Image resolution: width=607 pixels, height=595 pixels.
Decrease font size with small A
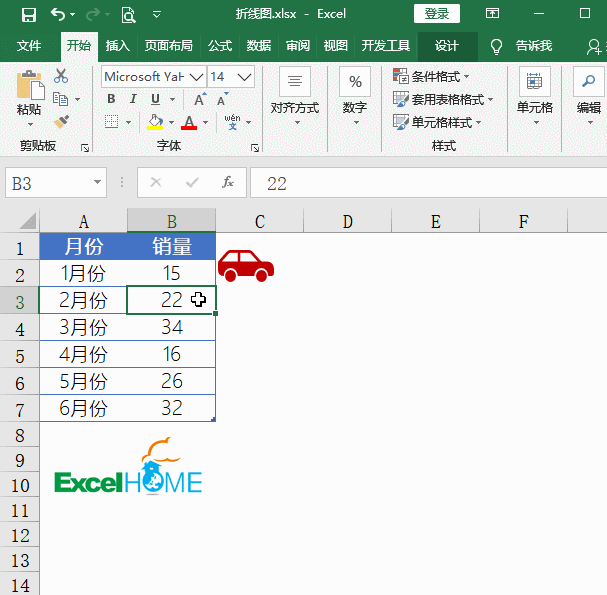(x=222, y=99)
